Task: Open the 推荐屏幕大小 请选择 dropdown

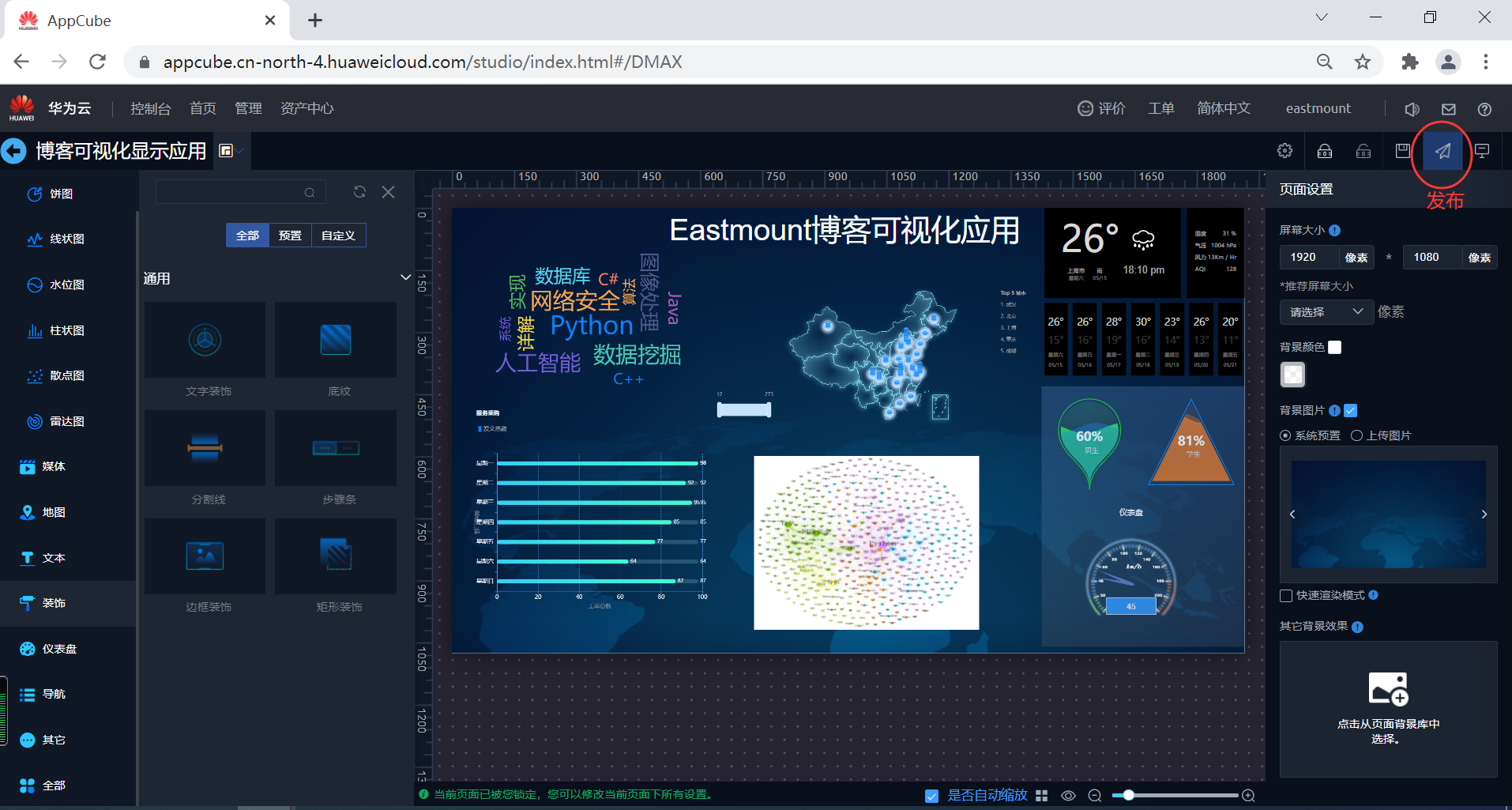Action: pos(1326,311)
